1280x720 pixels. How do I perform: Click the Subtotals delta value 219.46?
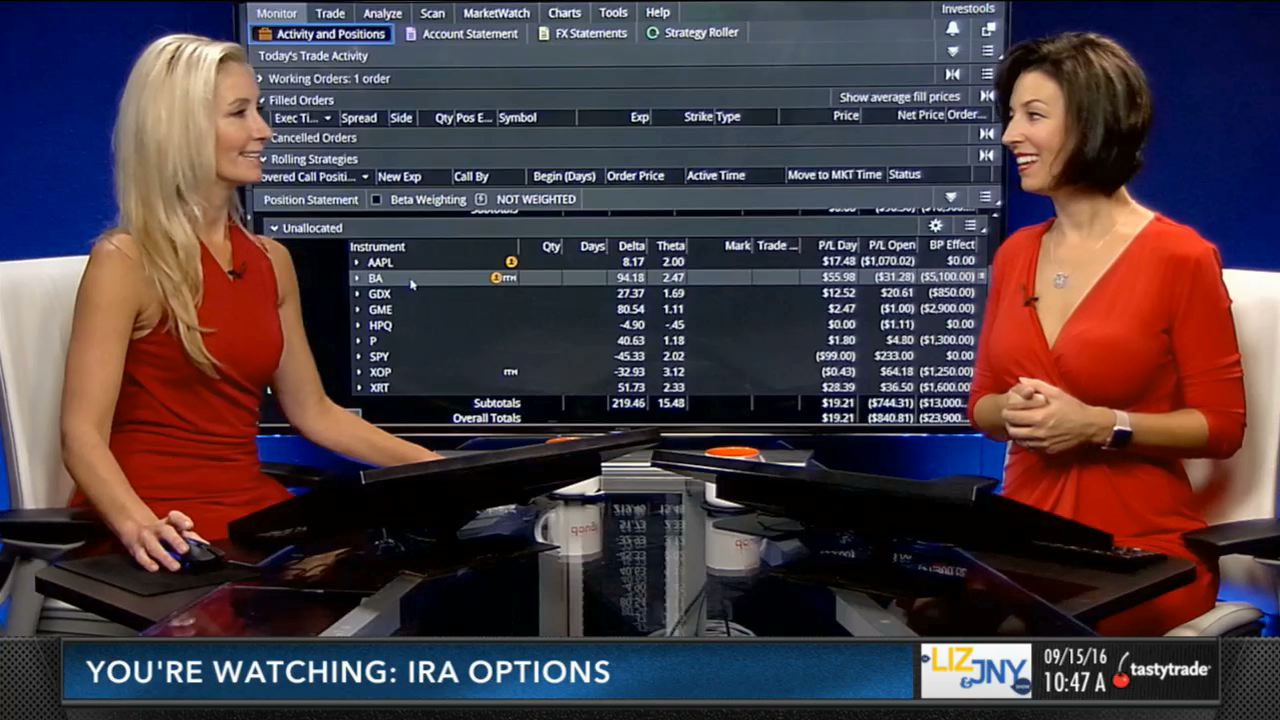[629, 403]
